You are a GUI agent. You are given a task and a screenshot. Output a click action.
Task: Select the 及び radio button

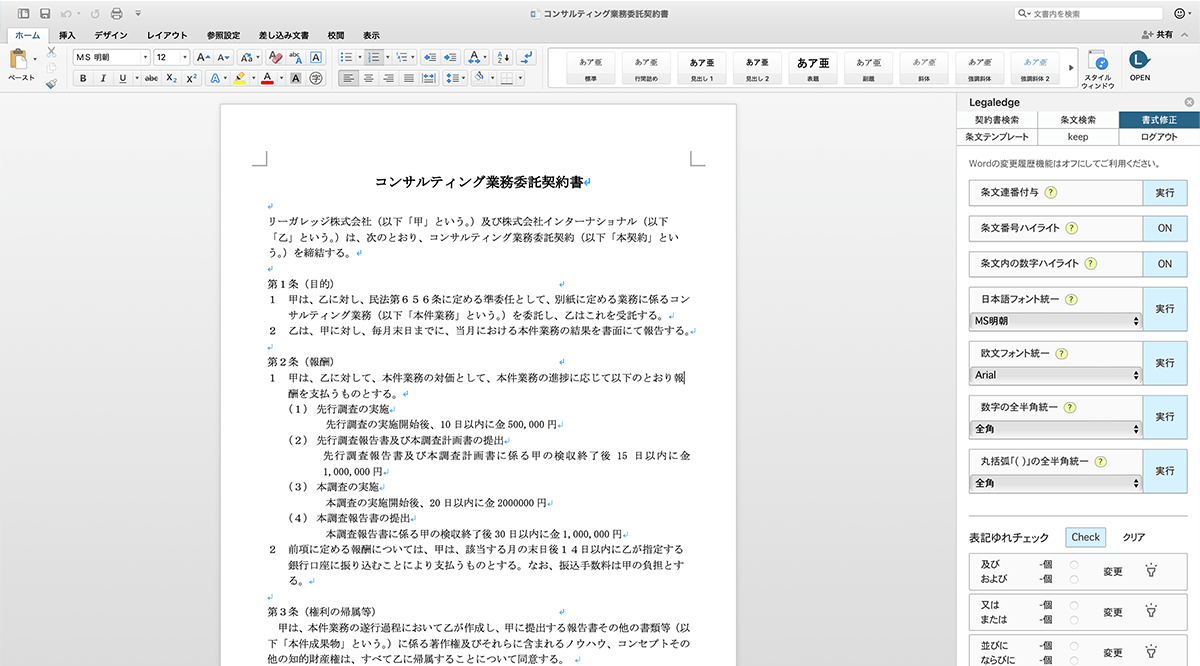tap(1074, 565)
